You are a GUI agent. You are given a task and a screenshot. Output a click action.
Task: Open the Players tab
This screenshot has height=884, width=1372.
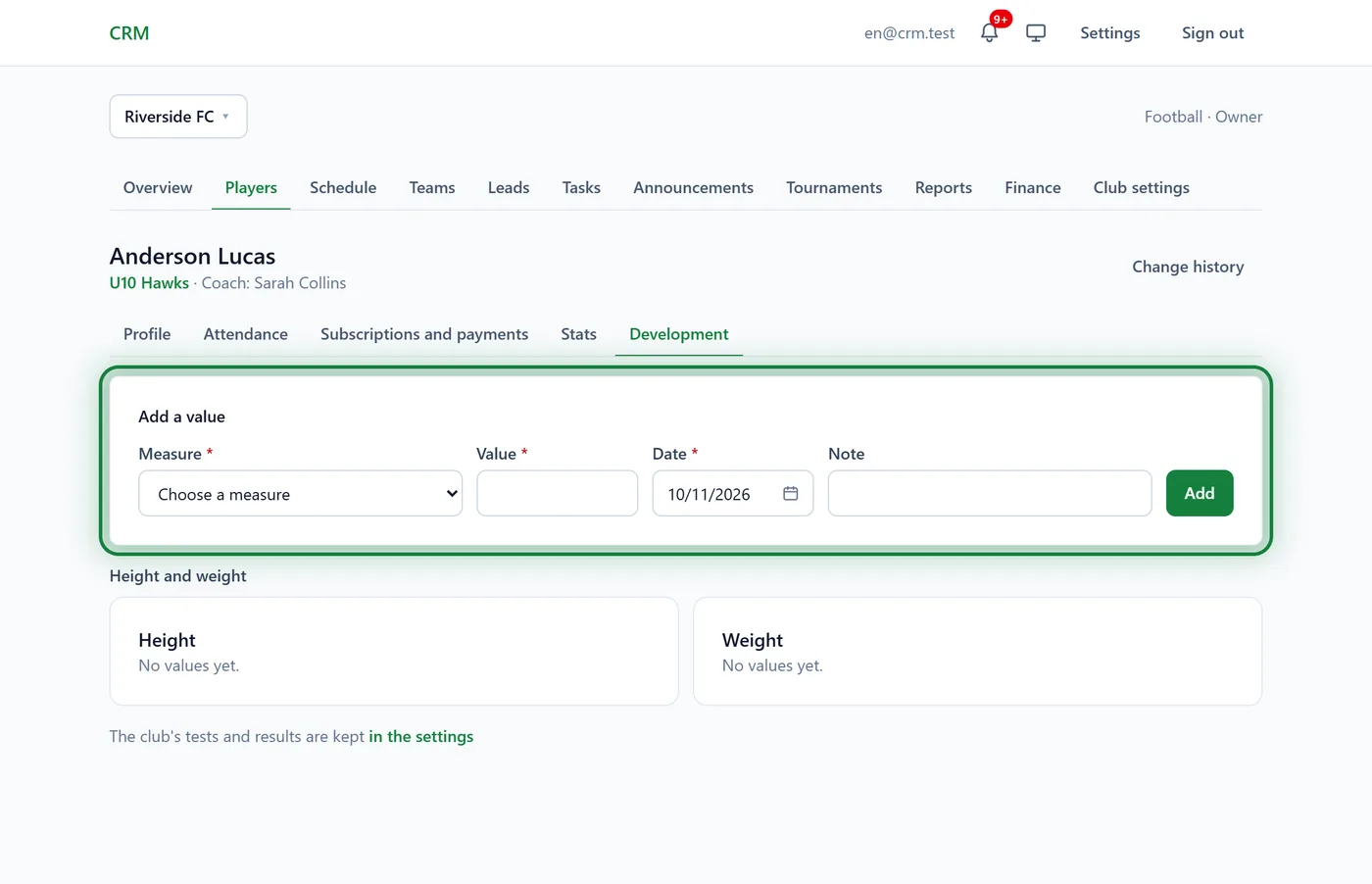point(251,187)
